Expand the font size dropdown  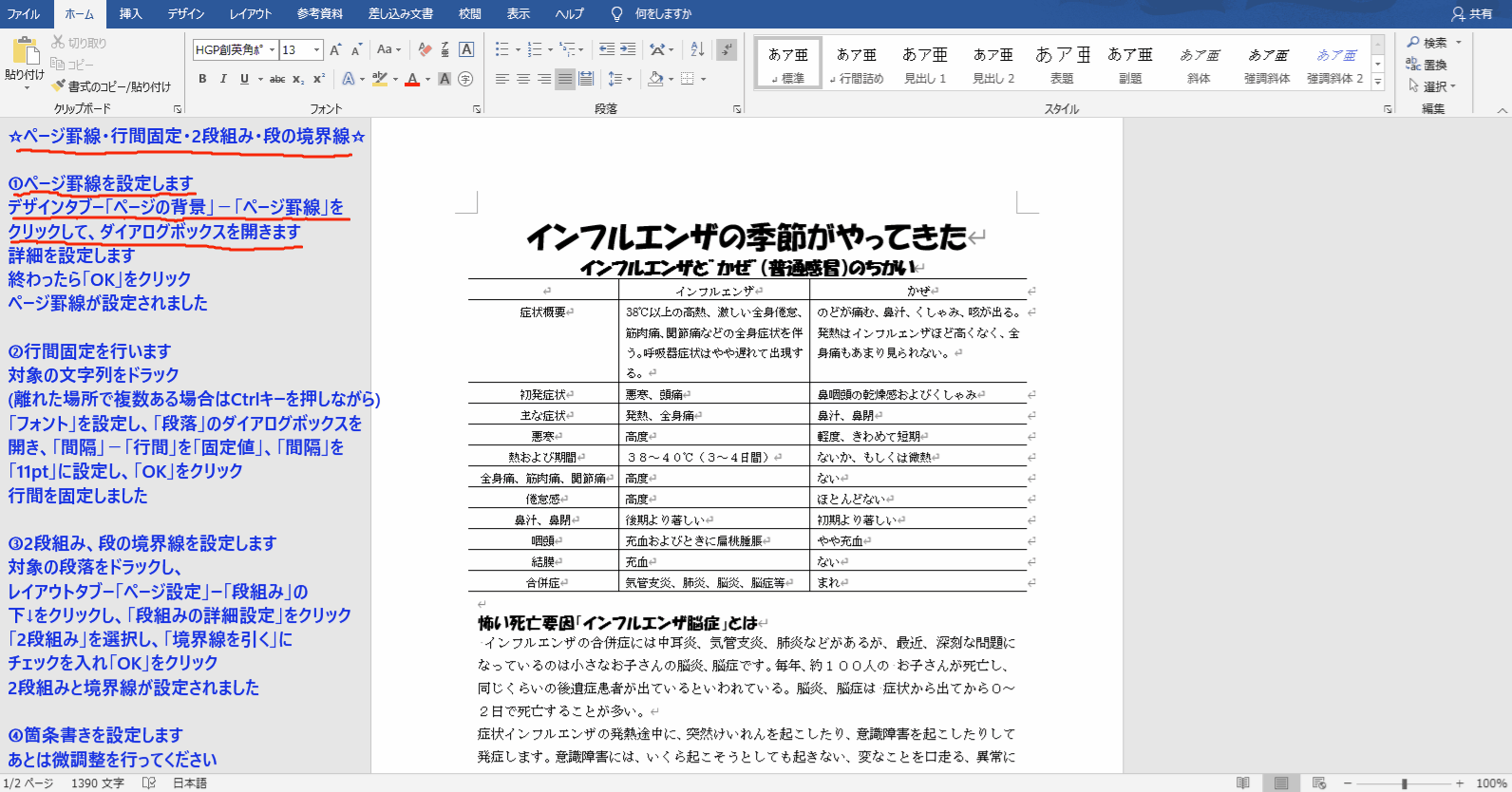click(317, 49)
